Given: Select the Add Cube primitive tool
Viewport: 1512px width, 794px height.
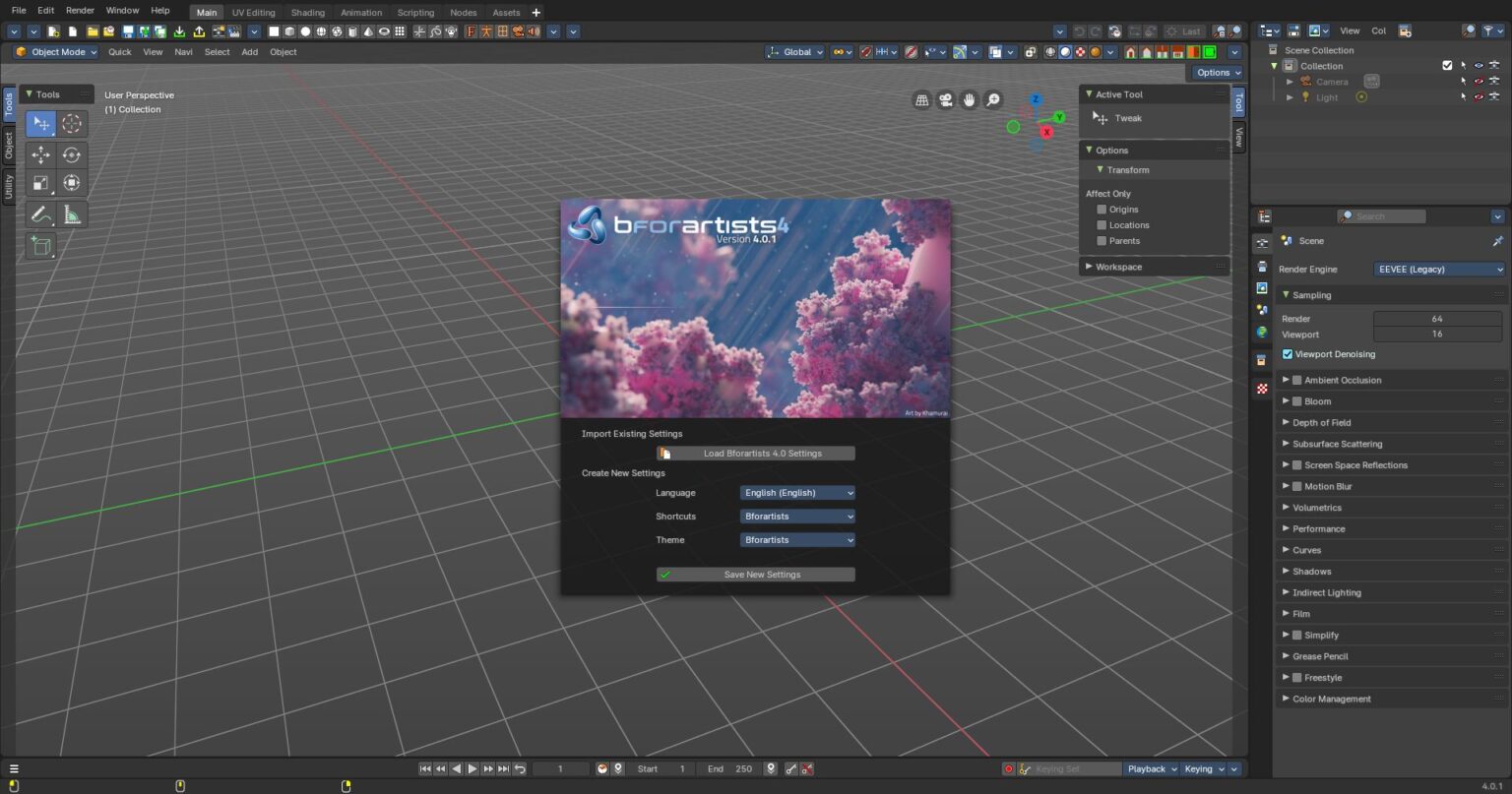Looking at the screenshot, I should tap(41, 246).
